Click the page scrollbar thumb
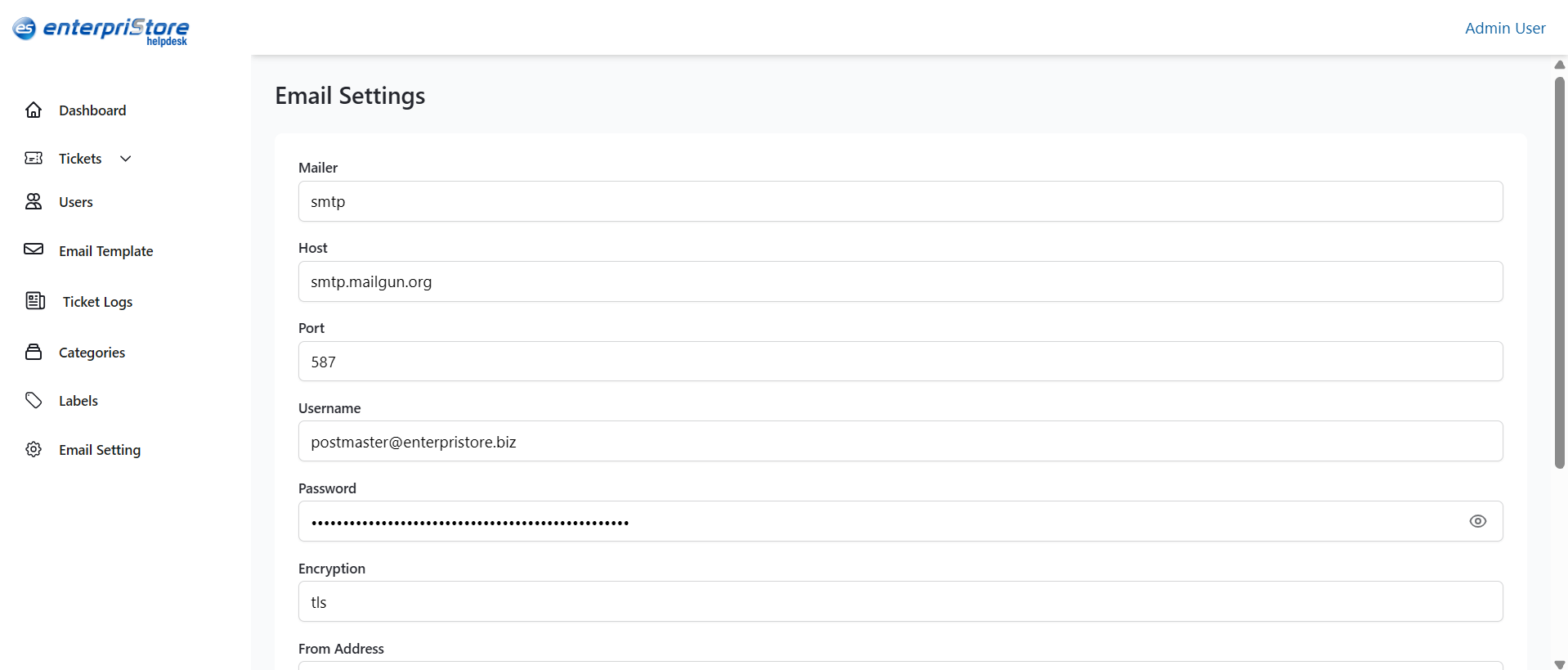1568x670 pixels. point(1559,270)
